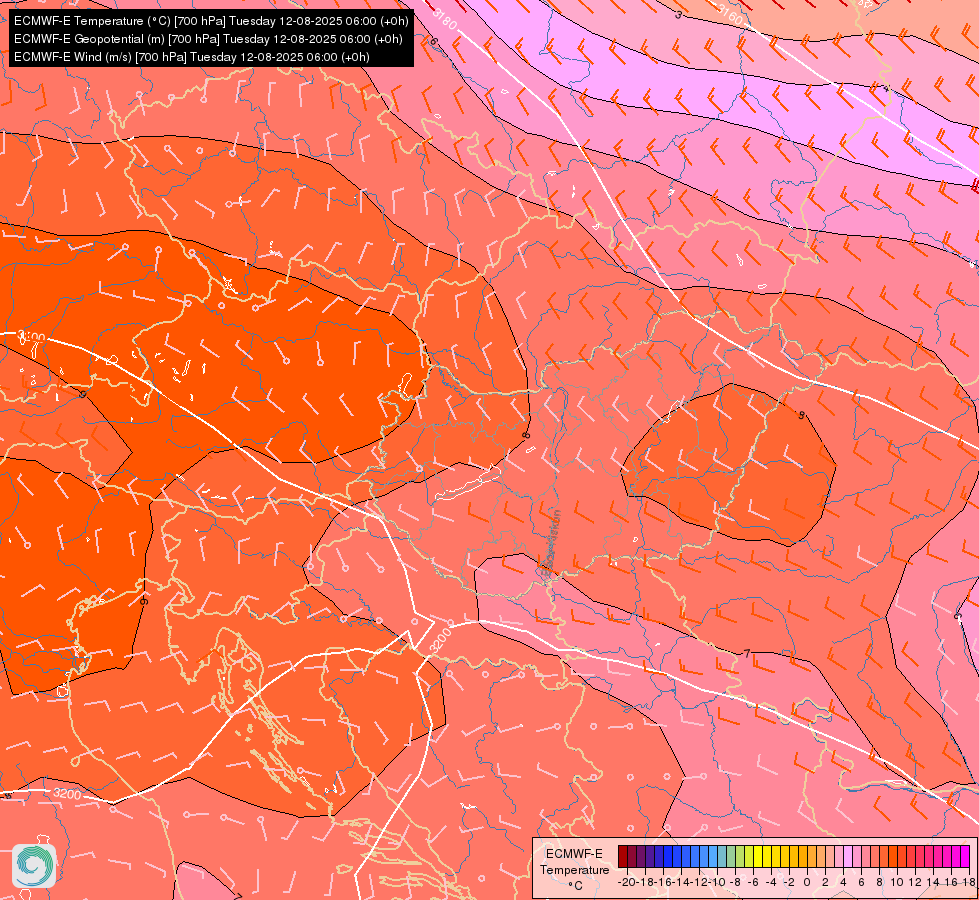Click the legend title ECMWF-E Temperature °C

tap(574, 869)
